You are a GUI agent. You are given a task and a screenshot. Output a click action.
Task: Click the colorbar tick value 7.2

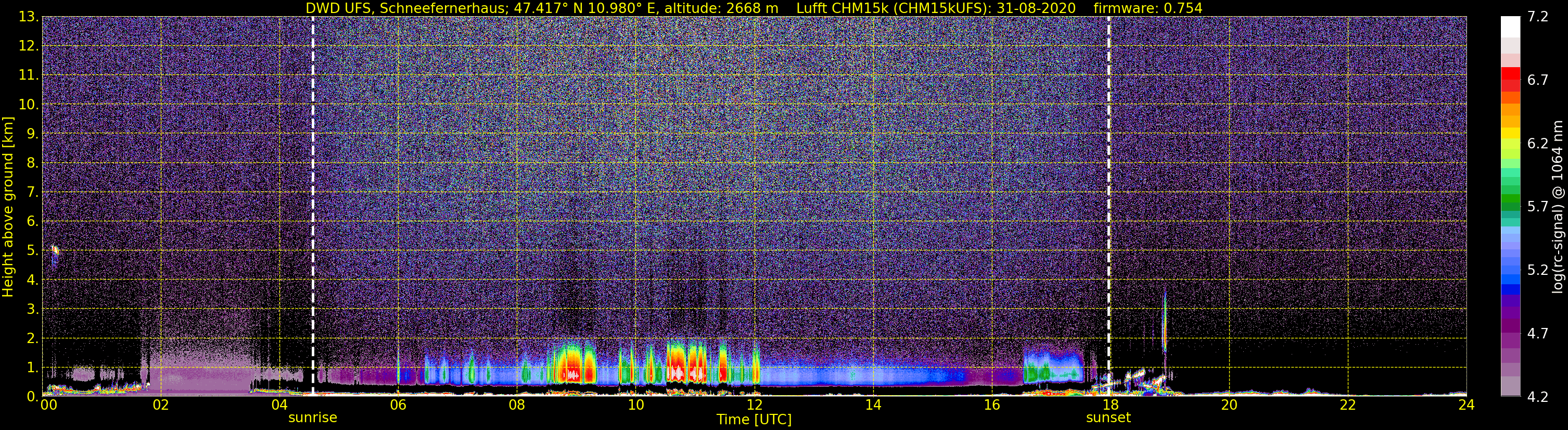[x=1538, y=17]
